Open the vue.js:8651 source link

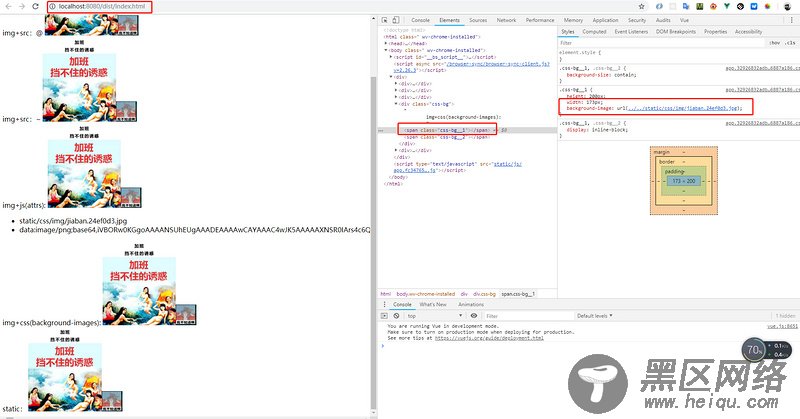coord(782,326)
